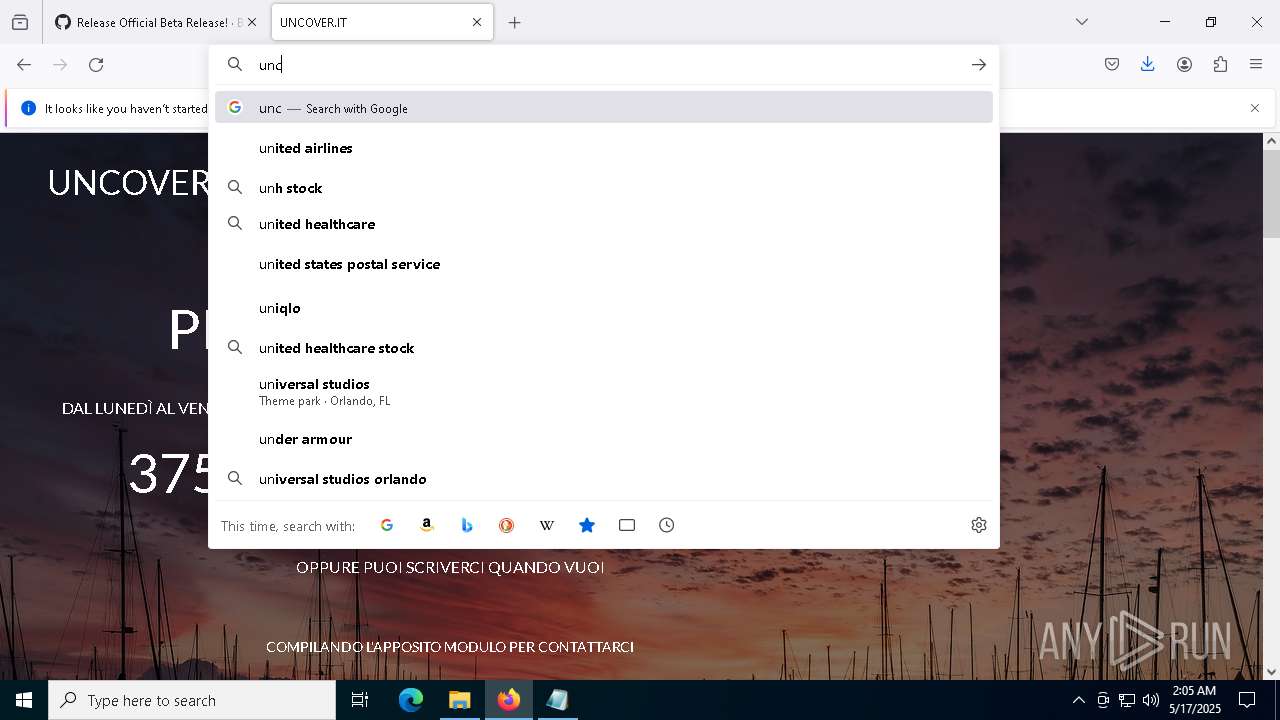Image resolution: width=1280 pixels, height=720 pixels.
Task: Search this time with Google icon
Action: pos(387,525)
